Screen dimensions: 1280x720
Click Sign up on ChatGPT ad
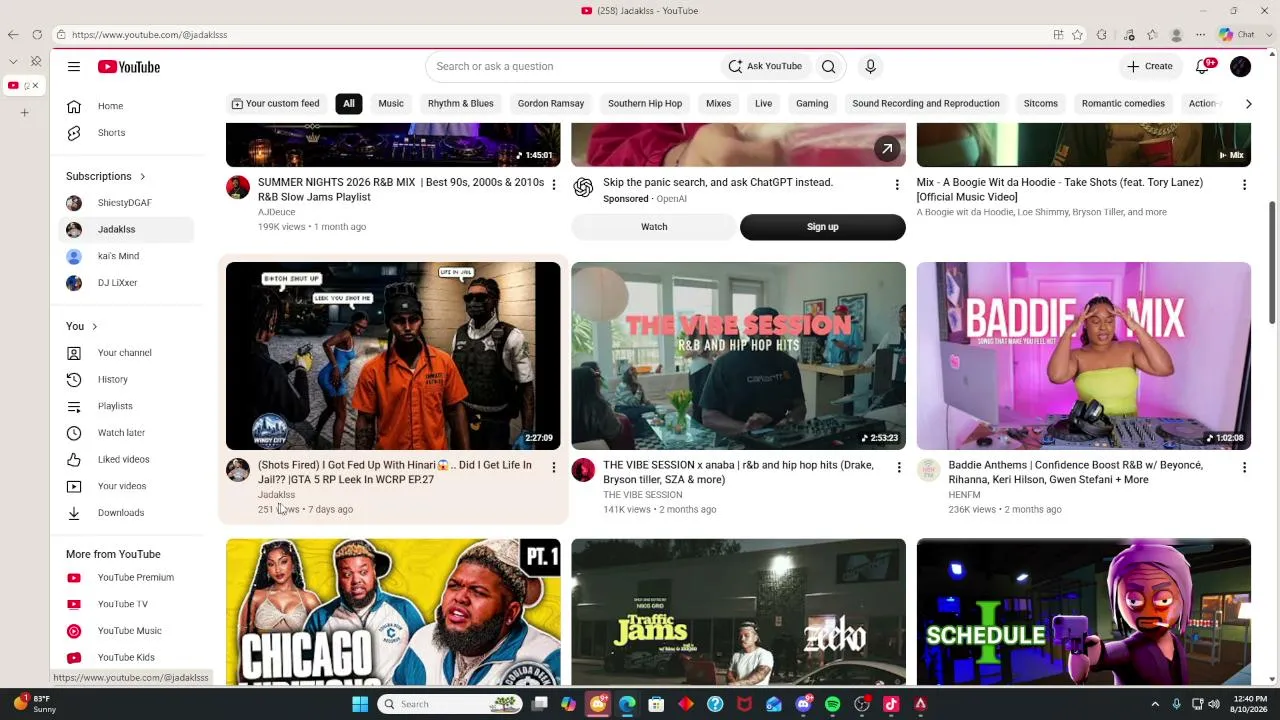point(823,227)
